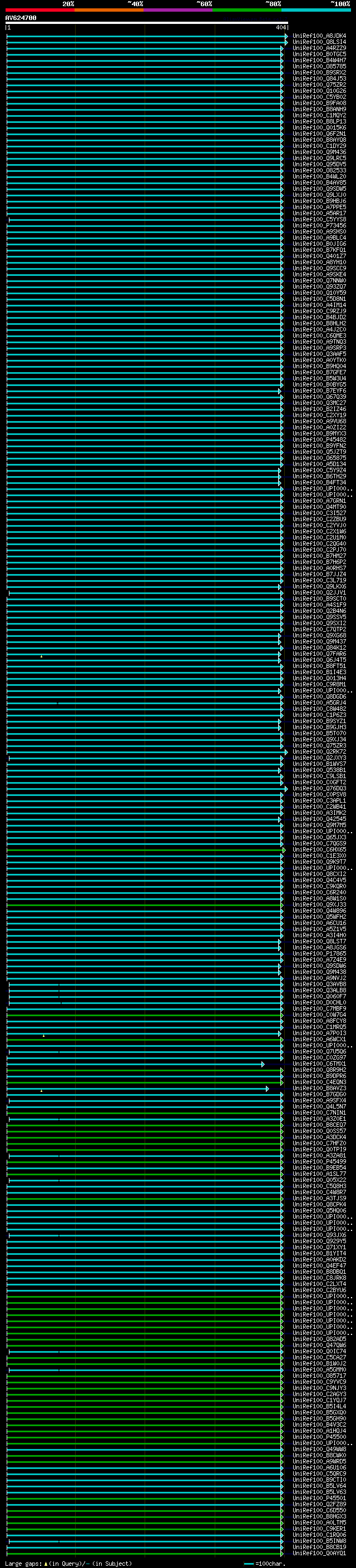Click the cyan =100char scale bar in legend
Screen dimensions: 356x1568
click(x=249, y=1564)
